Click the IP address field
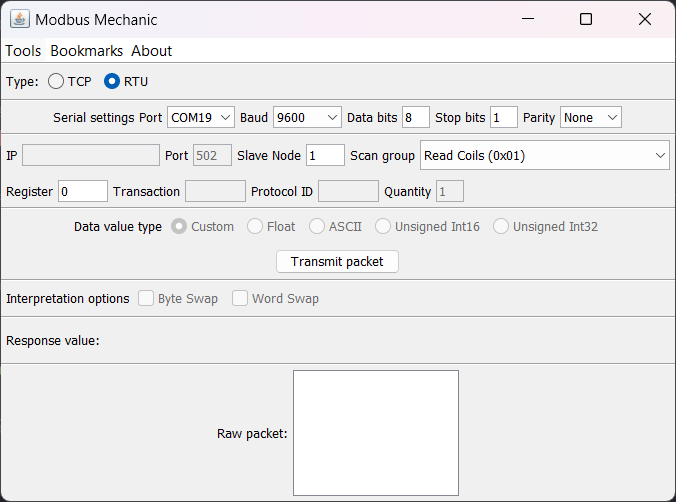This screenshot has height=502, width=676. click(x=91, y=155)
